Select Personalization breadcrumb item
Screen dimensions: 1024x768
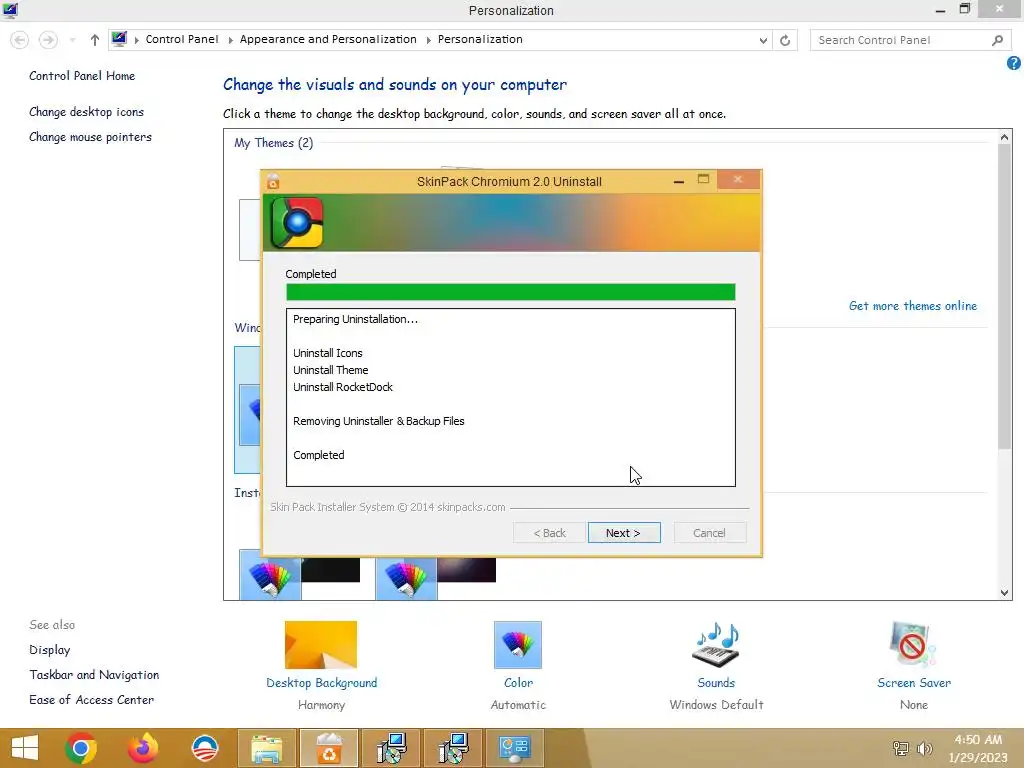coord(480,39)
